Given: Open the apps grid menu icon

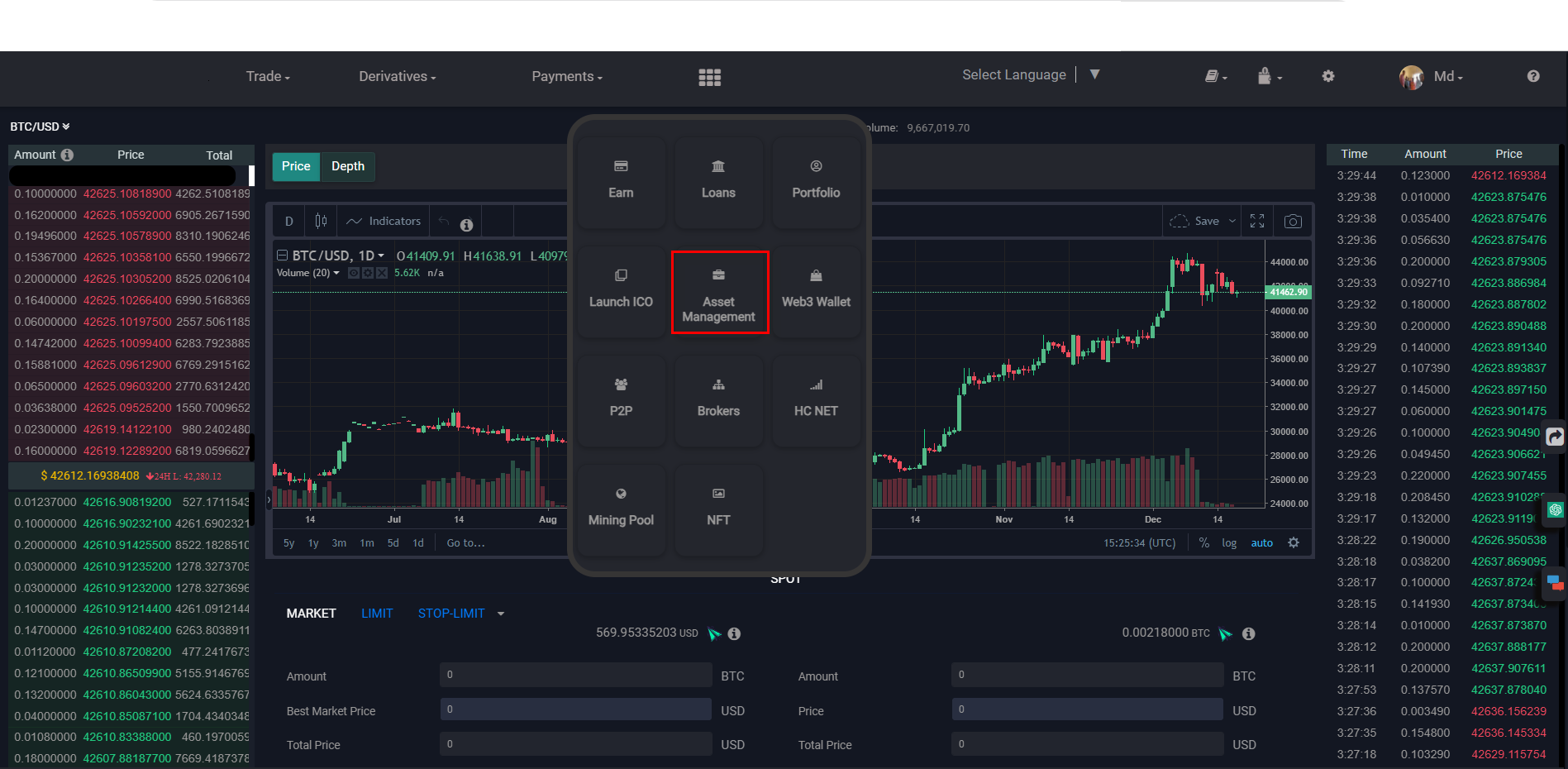Looking at the screenshot, I should [x=709, y=77].
